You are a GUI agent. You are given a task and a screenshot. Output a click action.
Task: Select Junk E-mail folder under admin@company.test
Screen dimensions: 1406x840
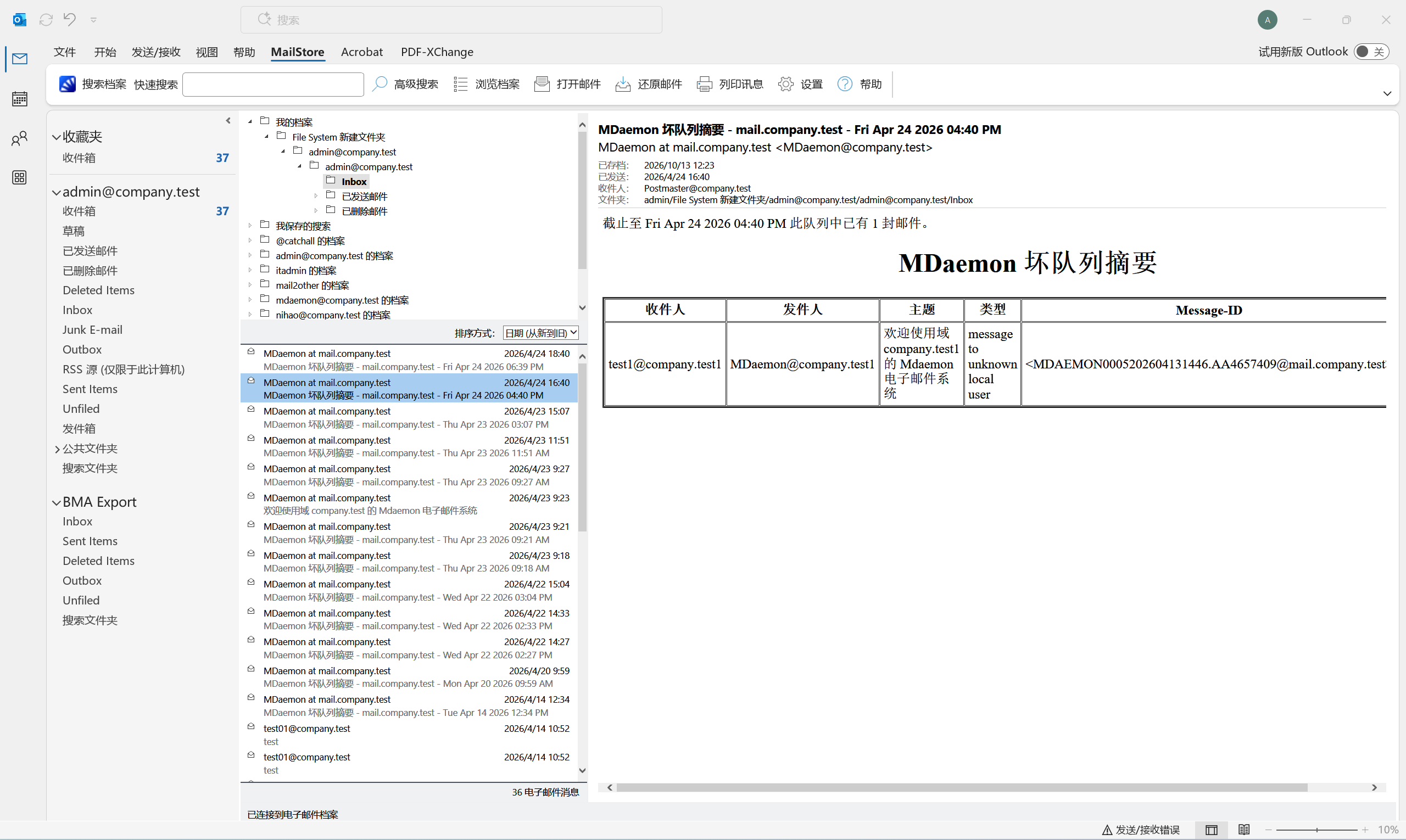coord(92,329)
